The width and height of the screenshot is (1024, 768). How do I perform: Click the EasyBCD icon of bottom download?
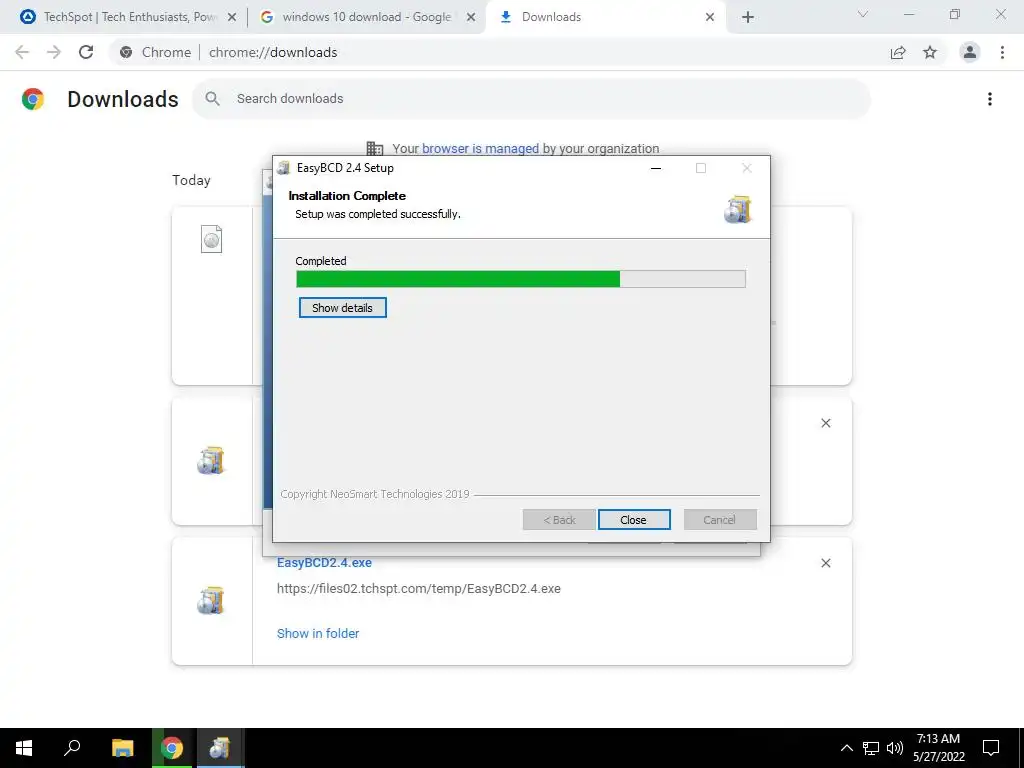pos(211,601)
